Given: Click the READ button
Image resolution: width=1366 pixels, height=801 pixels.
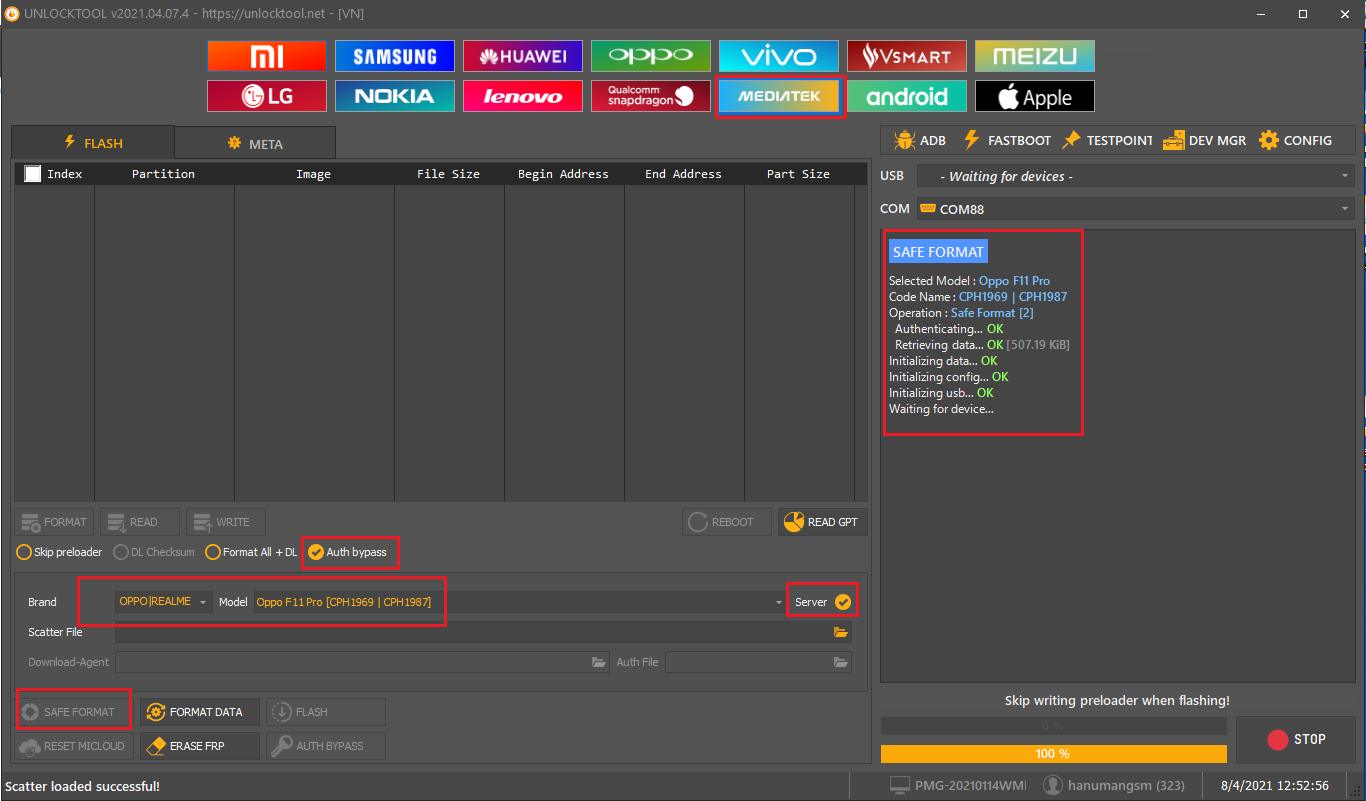Looking at the screenshot, I should tap(140, 522).
